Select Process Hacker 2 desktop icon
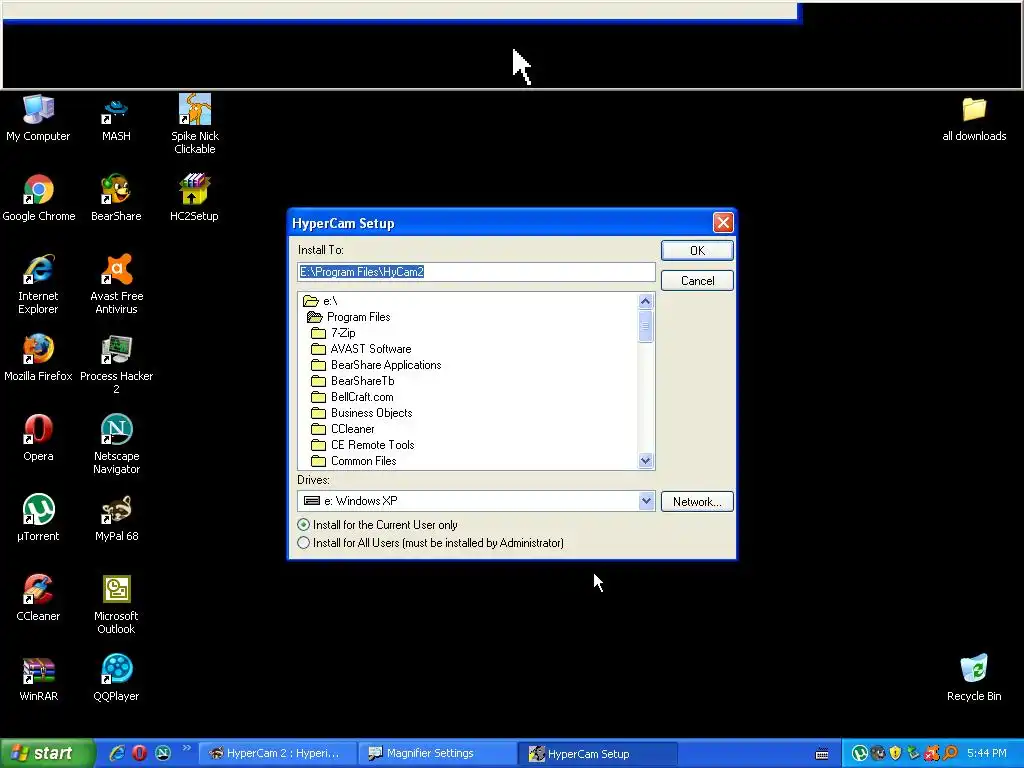 (116, 364)
